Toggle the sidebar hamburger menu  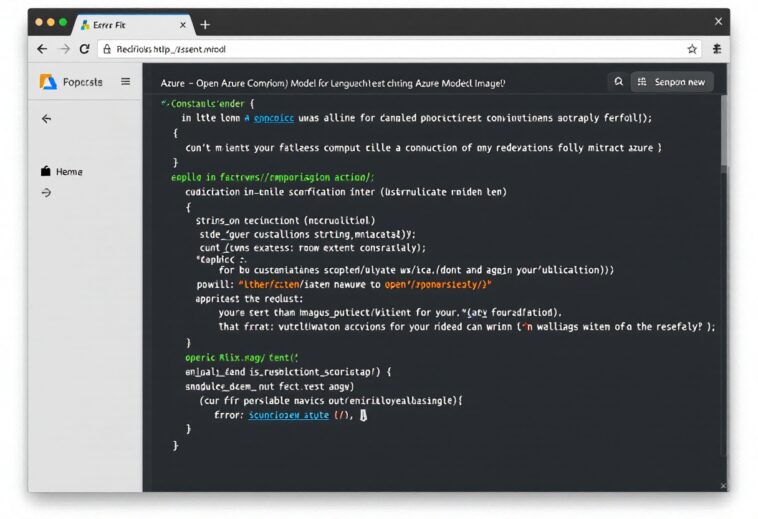click(x=125, y=81)
